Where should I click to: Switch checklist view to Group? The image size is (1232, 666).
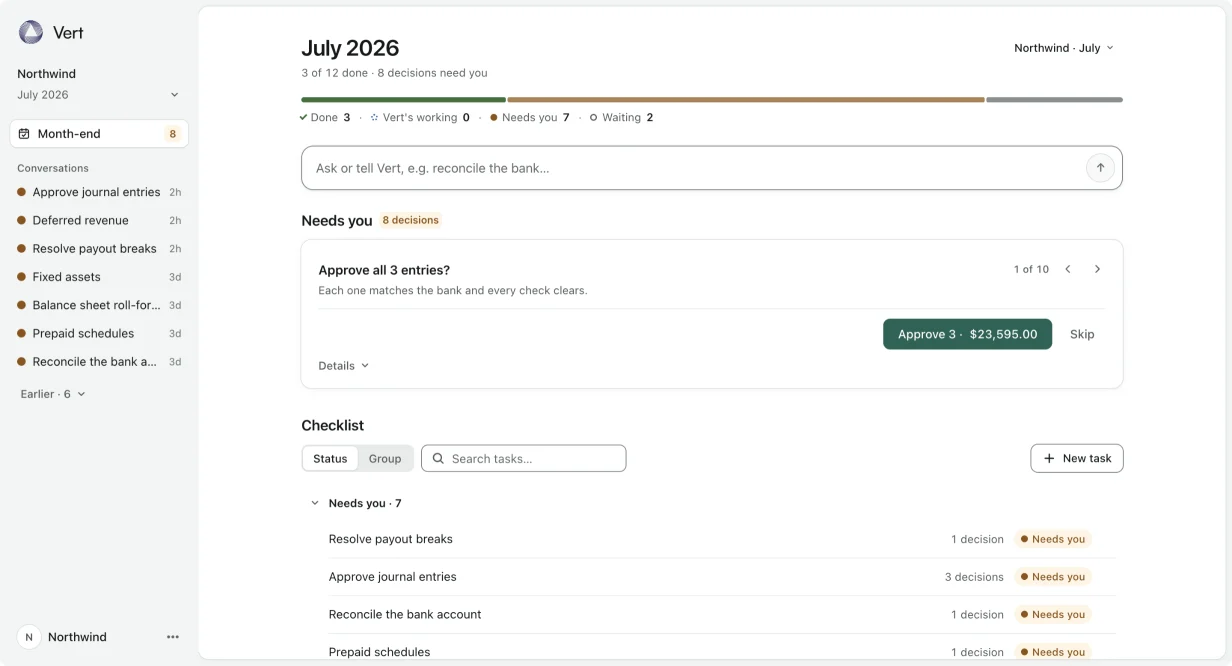pyautogui.click(x=385, y=459)
